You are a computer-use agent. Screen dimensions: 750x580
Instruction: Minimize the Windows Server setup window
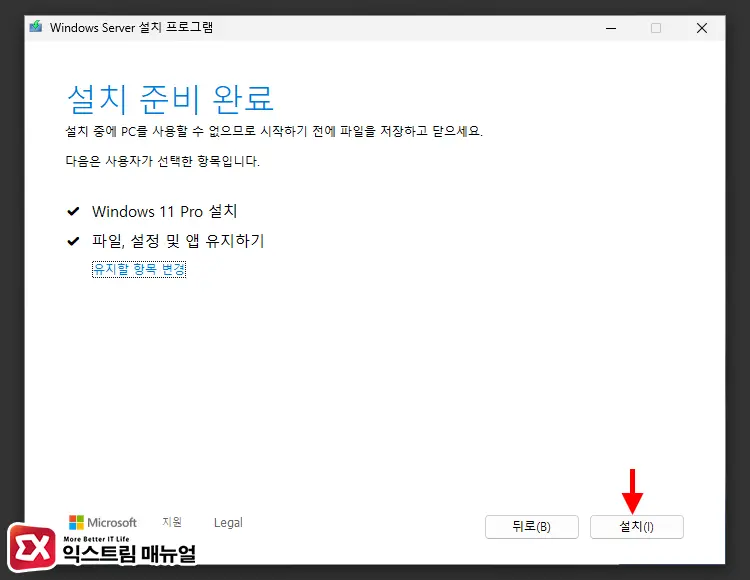(x=611, y=28)
